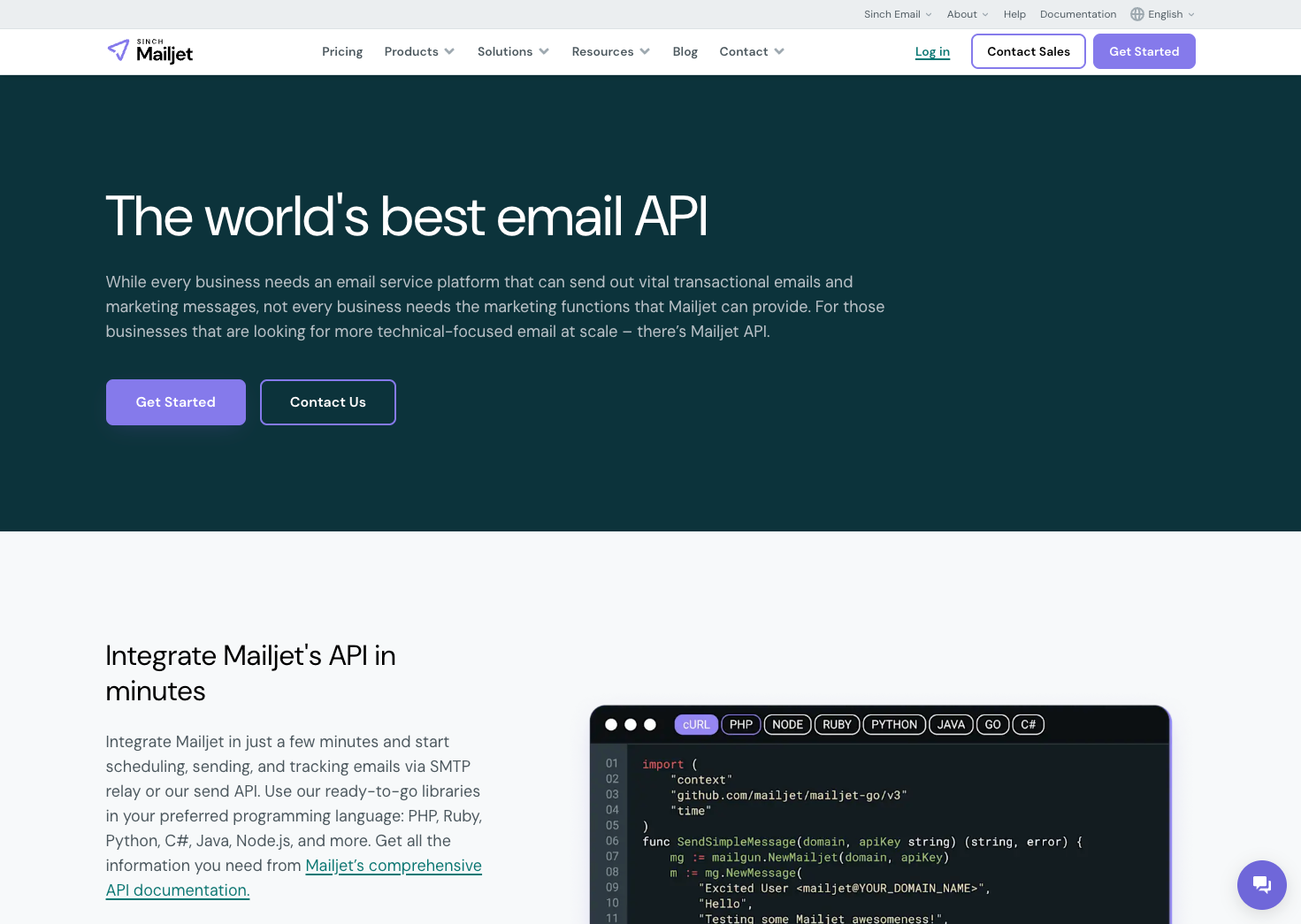This screenshot has height=924, width=1301.
Task: Open the Blog
Action: (685, 51)
